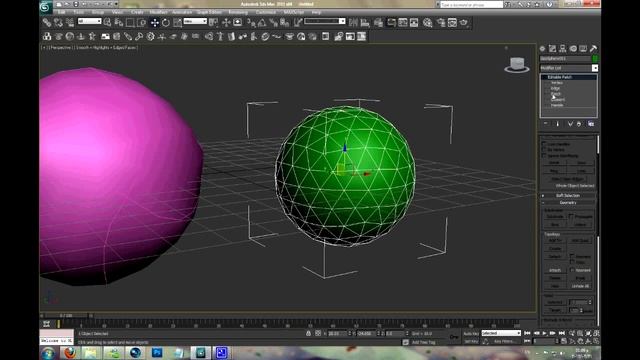This screenshot has height=360, width=640.
Task: Click the Attach button
Action: [555, 270]
